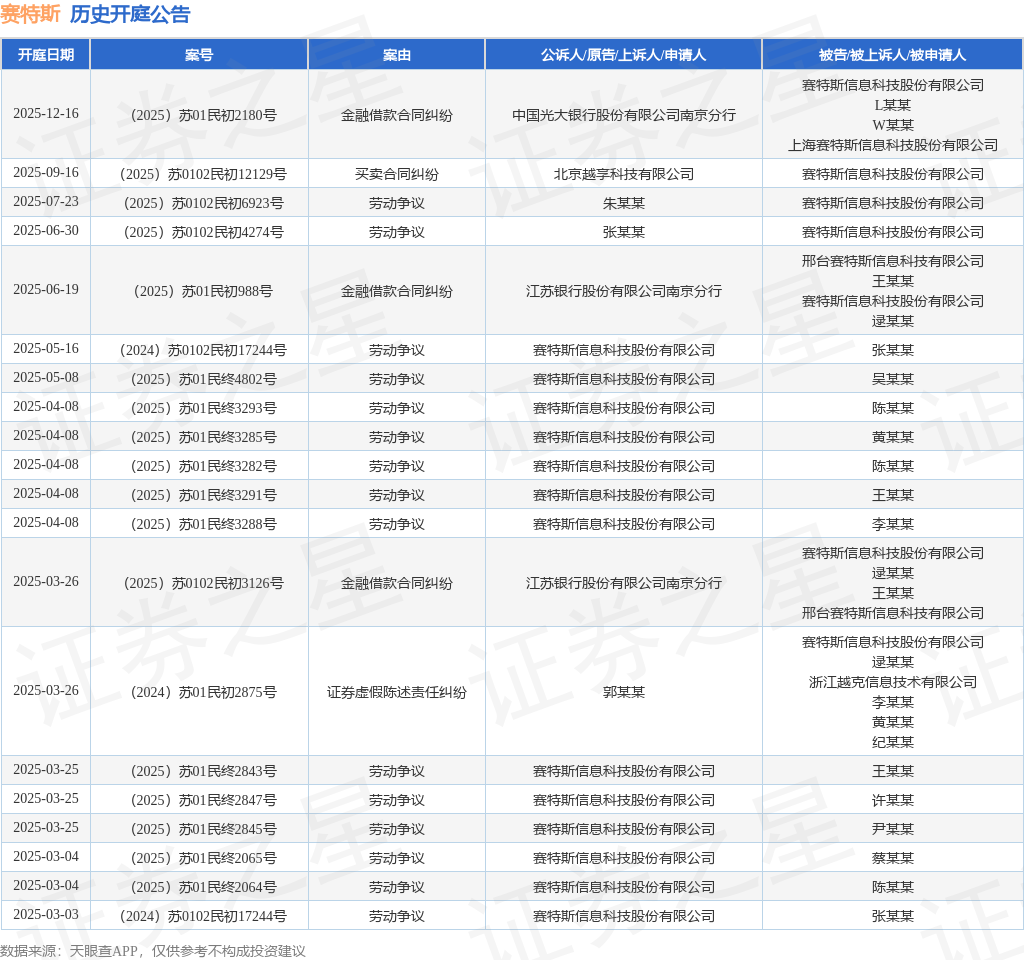Click defendant 纪某某
This screenshot has width=1024, height=960.
pos(893,742)
